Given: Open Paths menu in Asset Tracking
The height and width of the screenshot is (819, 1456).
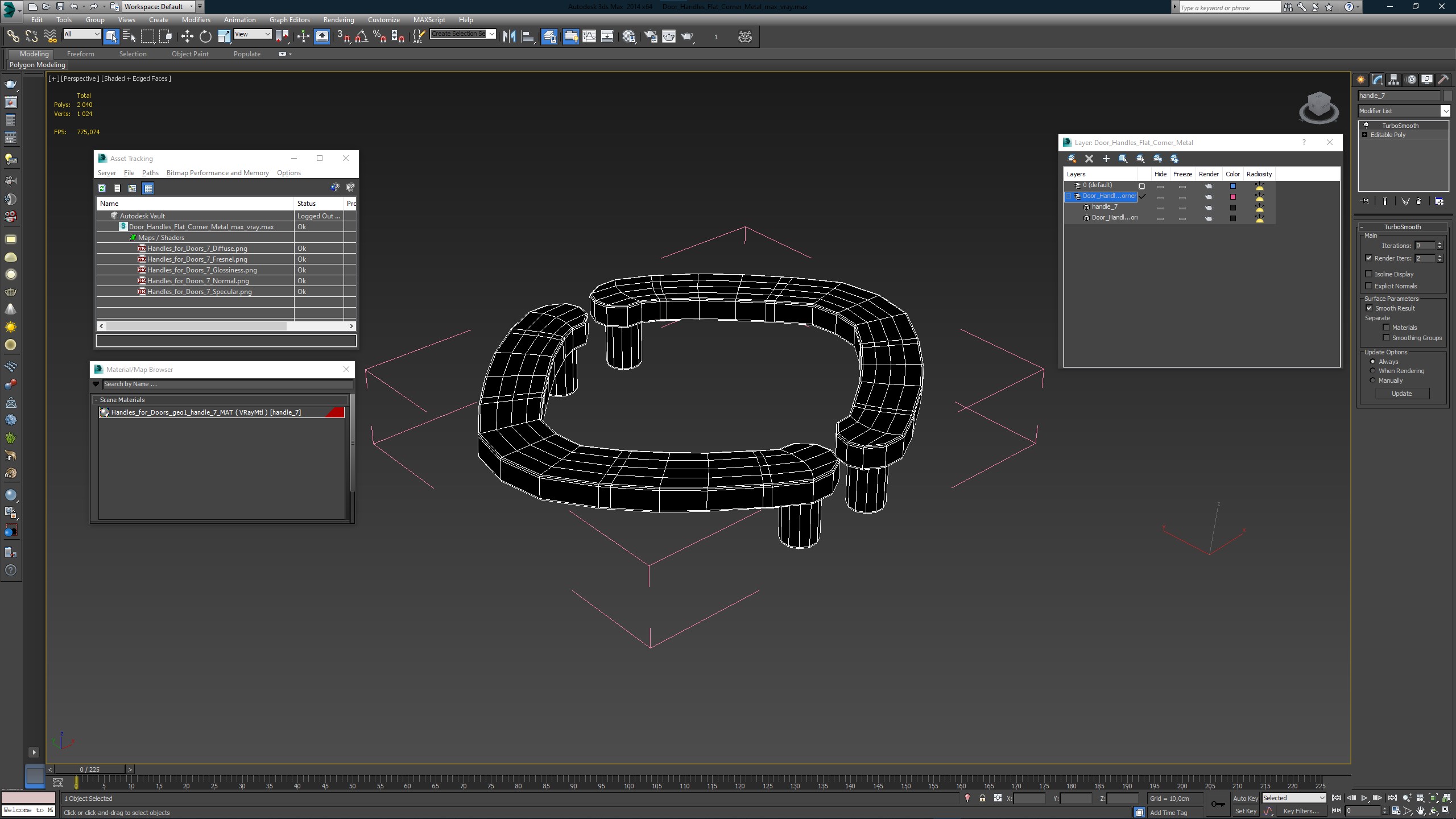Looking at the screenshot, I should 150,173.
